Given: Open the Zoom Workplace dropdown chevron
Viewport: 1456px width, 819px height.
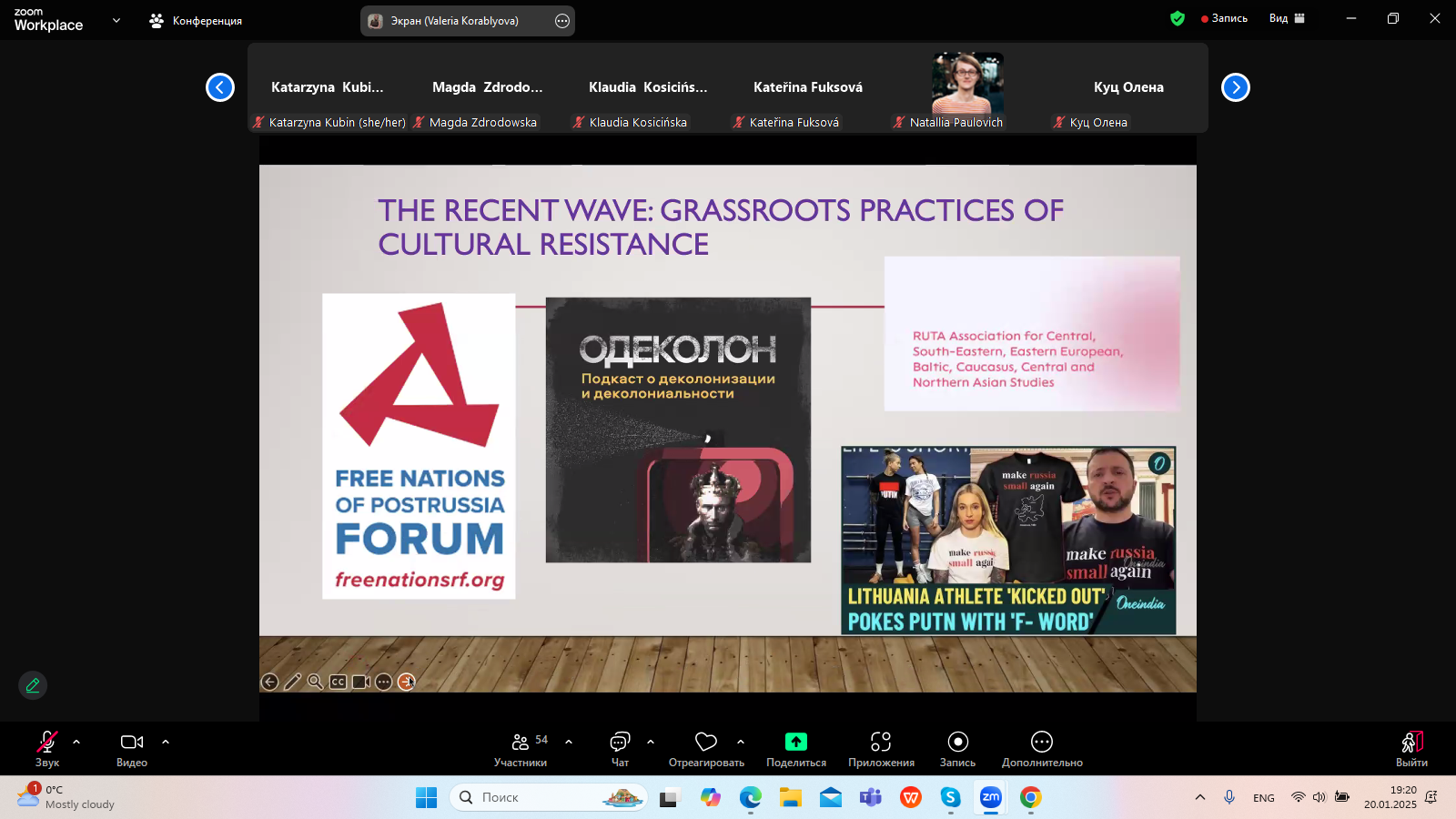Looking at the screenshot, I should (116, 20).
